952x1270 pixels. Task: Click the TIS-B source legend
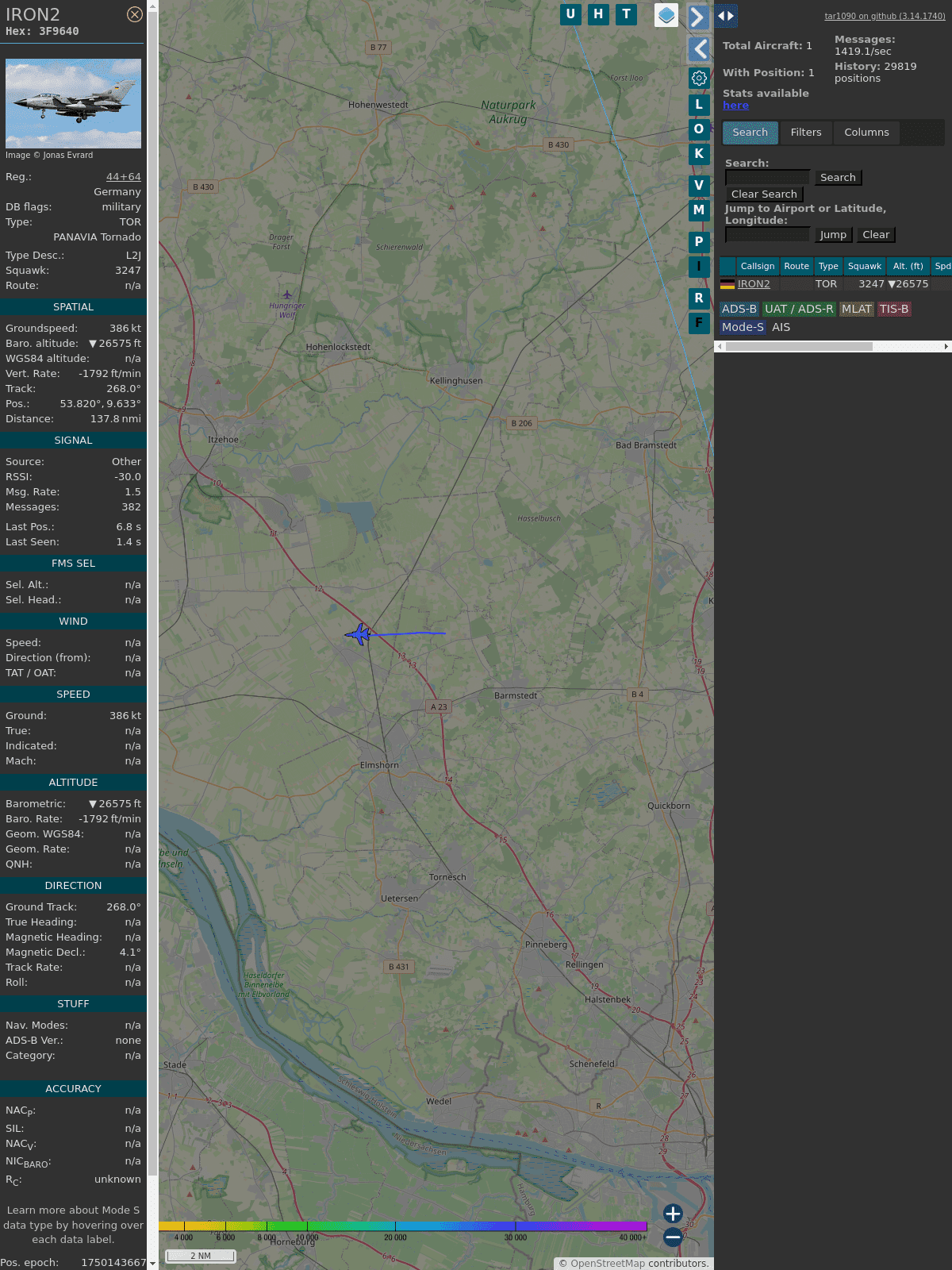click(x=894, y=310)
